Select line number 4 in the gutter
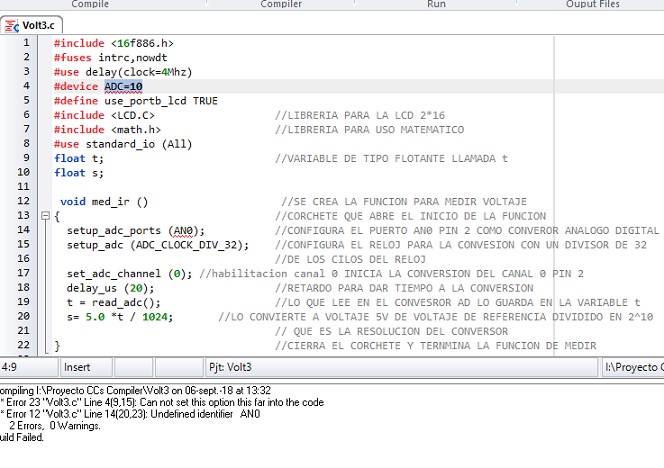This screenshot has height=468, width=664. [x=26, y=86]
